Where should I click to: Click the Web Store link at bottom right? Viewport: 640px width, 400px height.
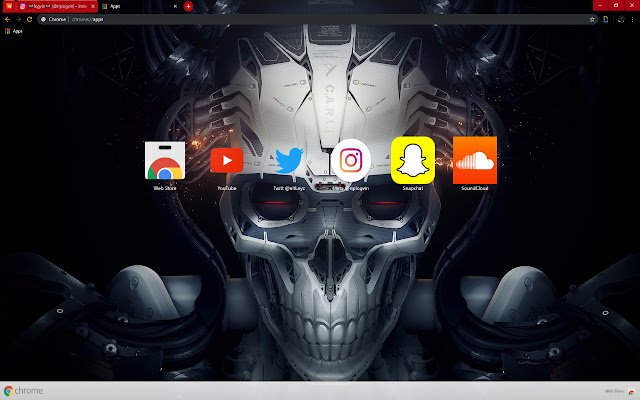point(620,391)
